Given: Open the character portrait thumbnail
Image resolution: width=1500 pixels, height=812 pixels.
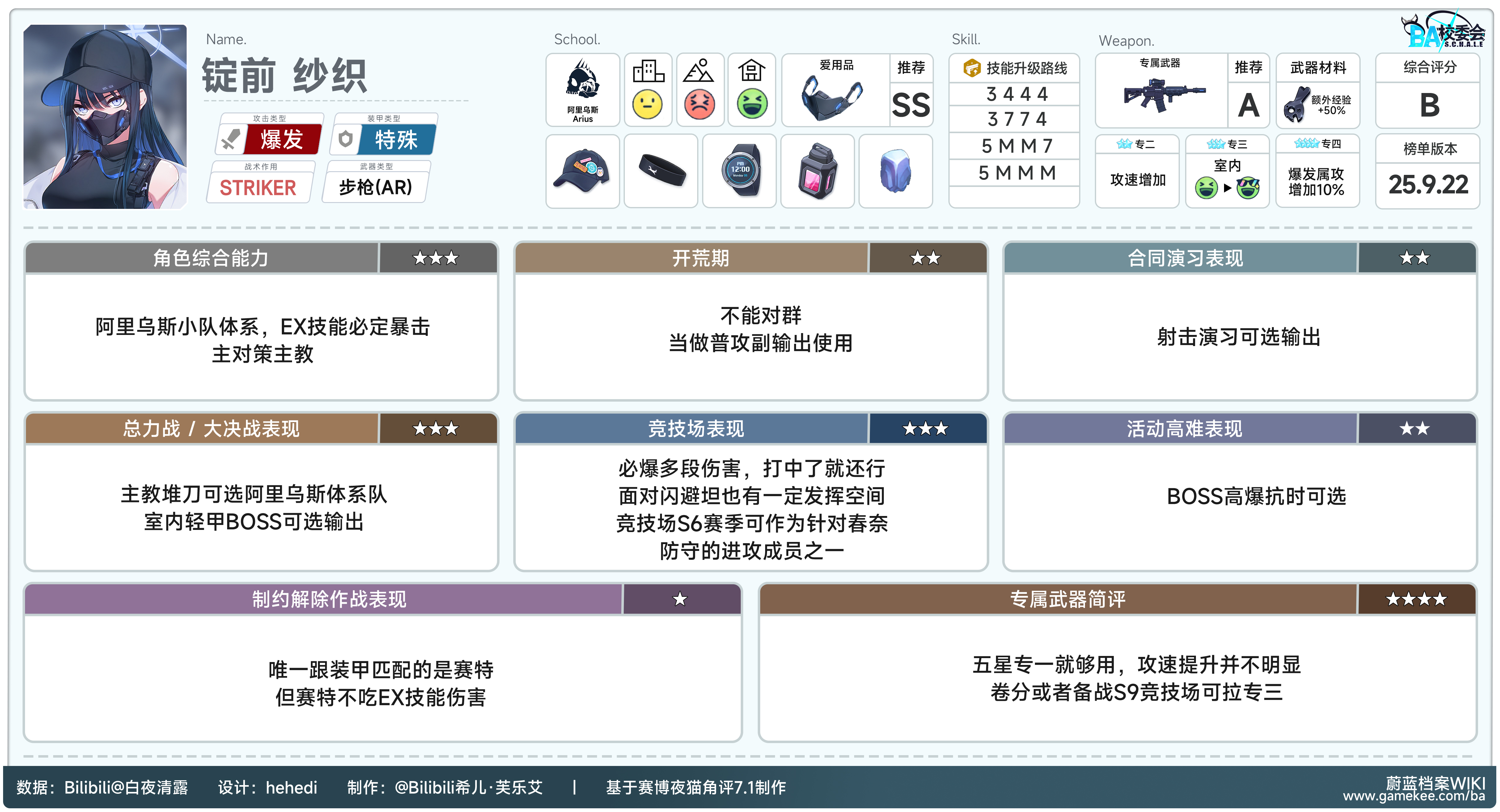Looking at the screenshot, I should point(105,116).
